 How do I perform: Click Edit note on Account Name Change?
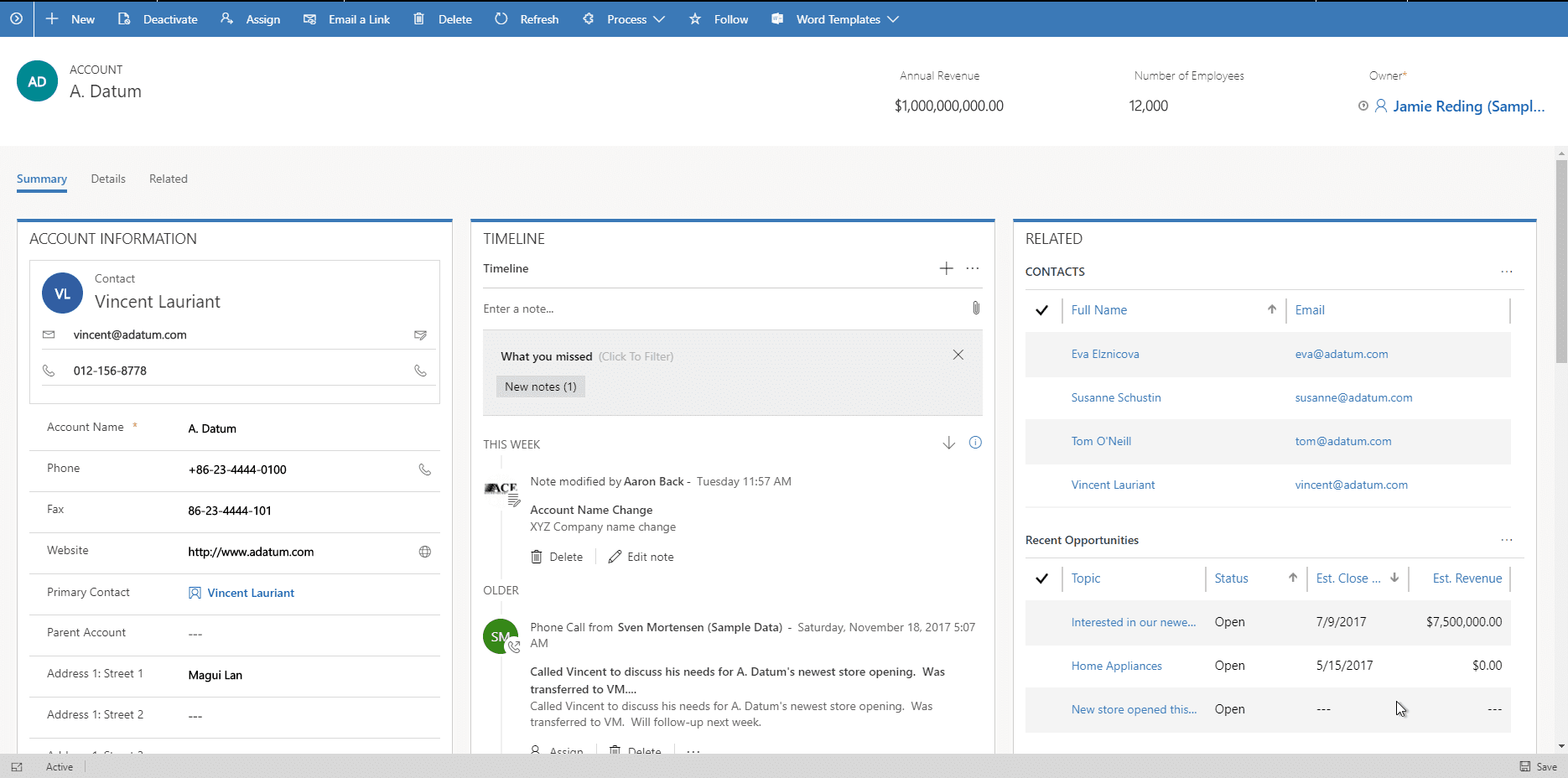(x=641, y=557)
